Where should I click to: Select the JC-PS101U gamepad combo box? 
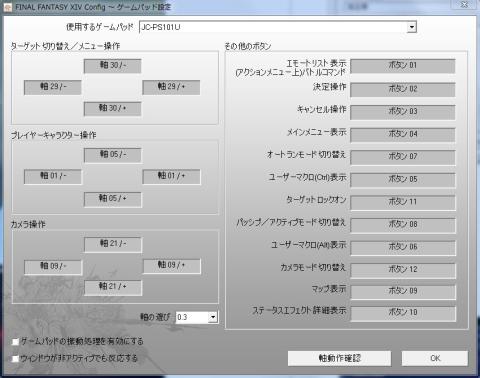point(278,27)
